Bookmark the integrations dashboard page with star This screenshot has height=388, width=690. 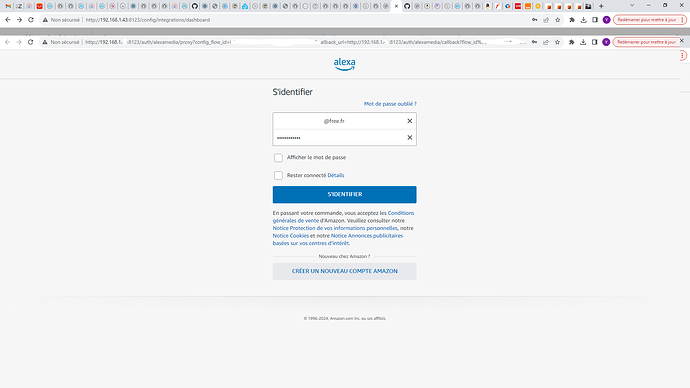pyautogui.click(x=558, y=20)
